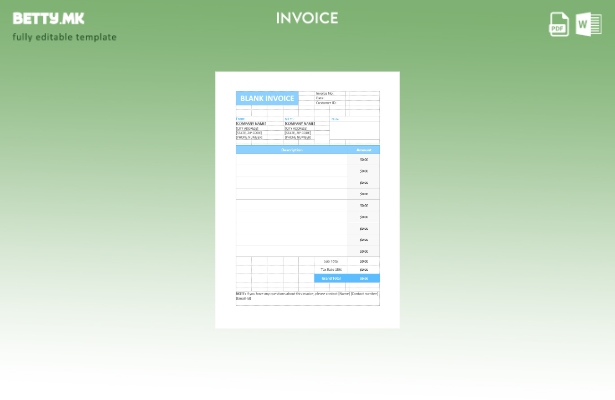The height and width of the screenshot is (400, 615).
Task: Select the second COMPANY NAME field in the middle
Action: [300, 124]
